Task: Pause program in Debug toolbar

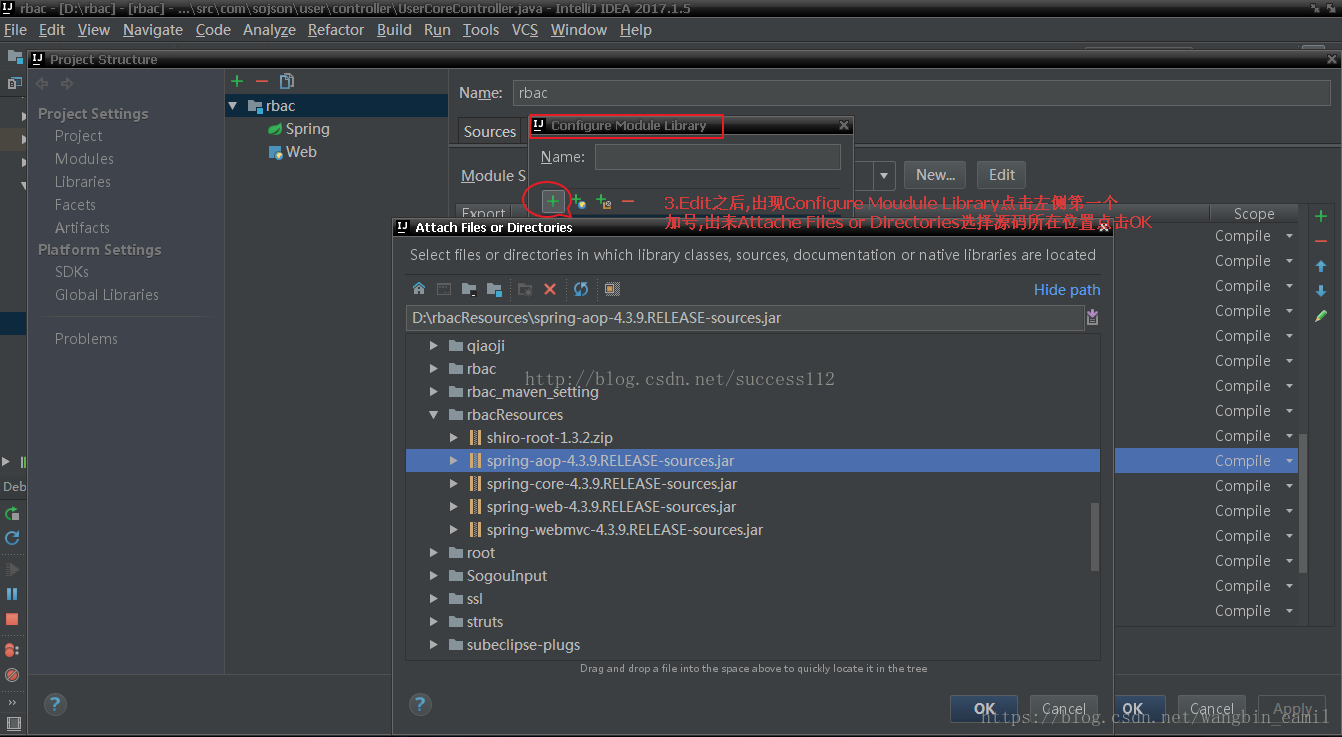Action: point(12,594)
